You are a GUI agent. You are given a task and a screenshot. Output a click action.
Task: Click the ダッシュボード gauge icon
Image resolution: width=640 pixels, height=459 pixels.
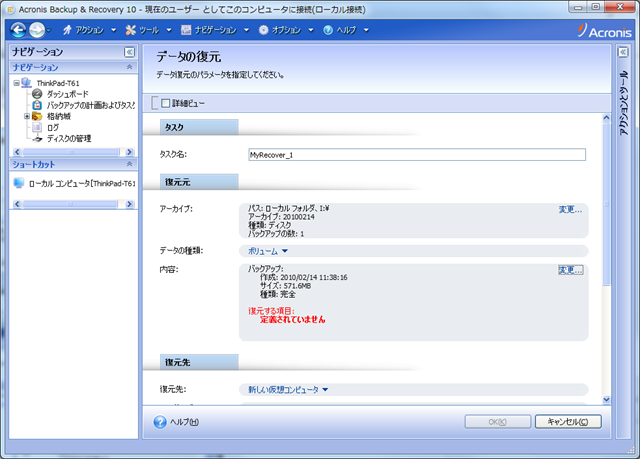tap(37, 94)
